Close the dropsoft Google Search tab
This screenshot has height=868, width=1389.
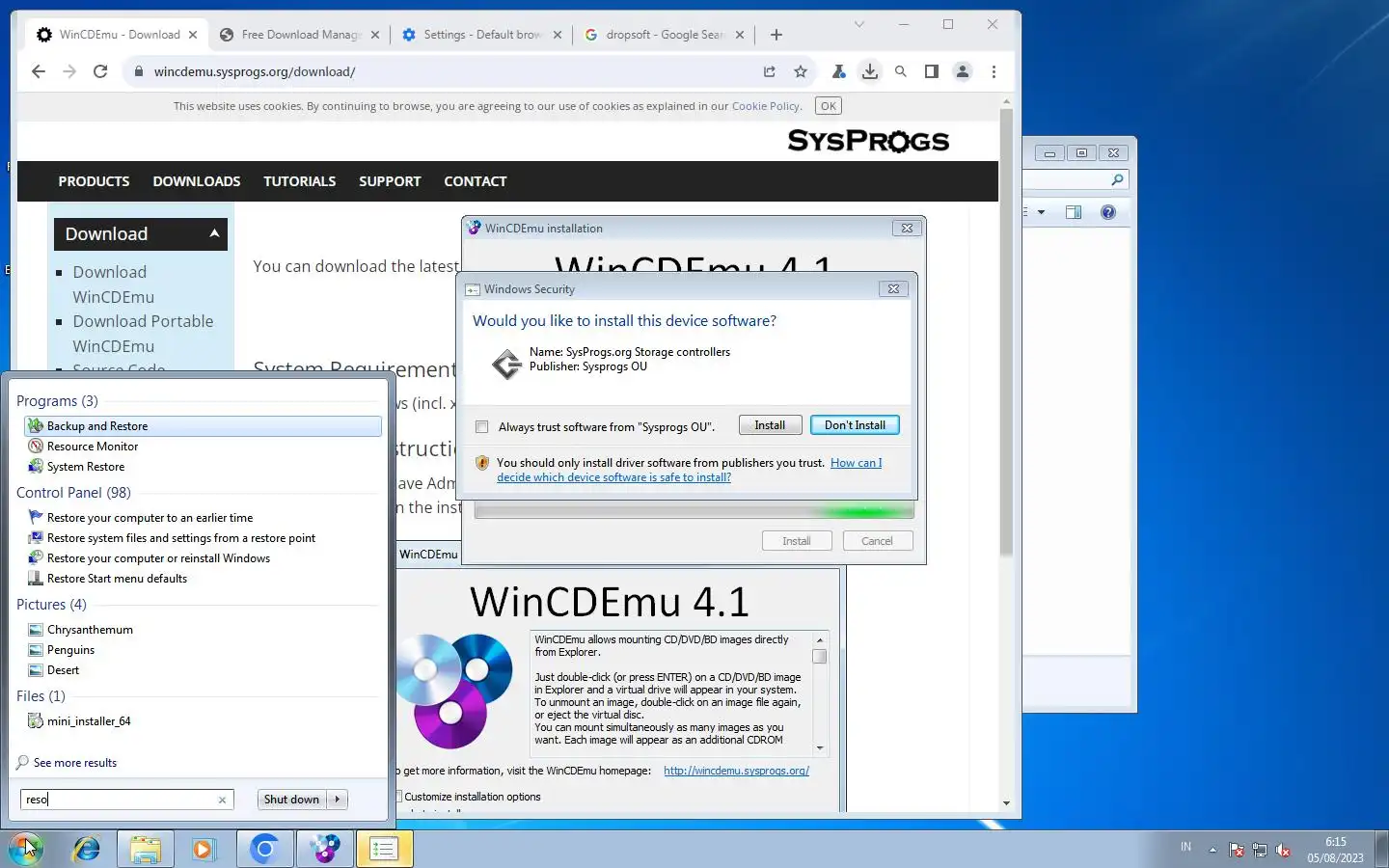pos(740,35)
